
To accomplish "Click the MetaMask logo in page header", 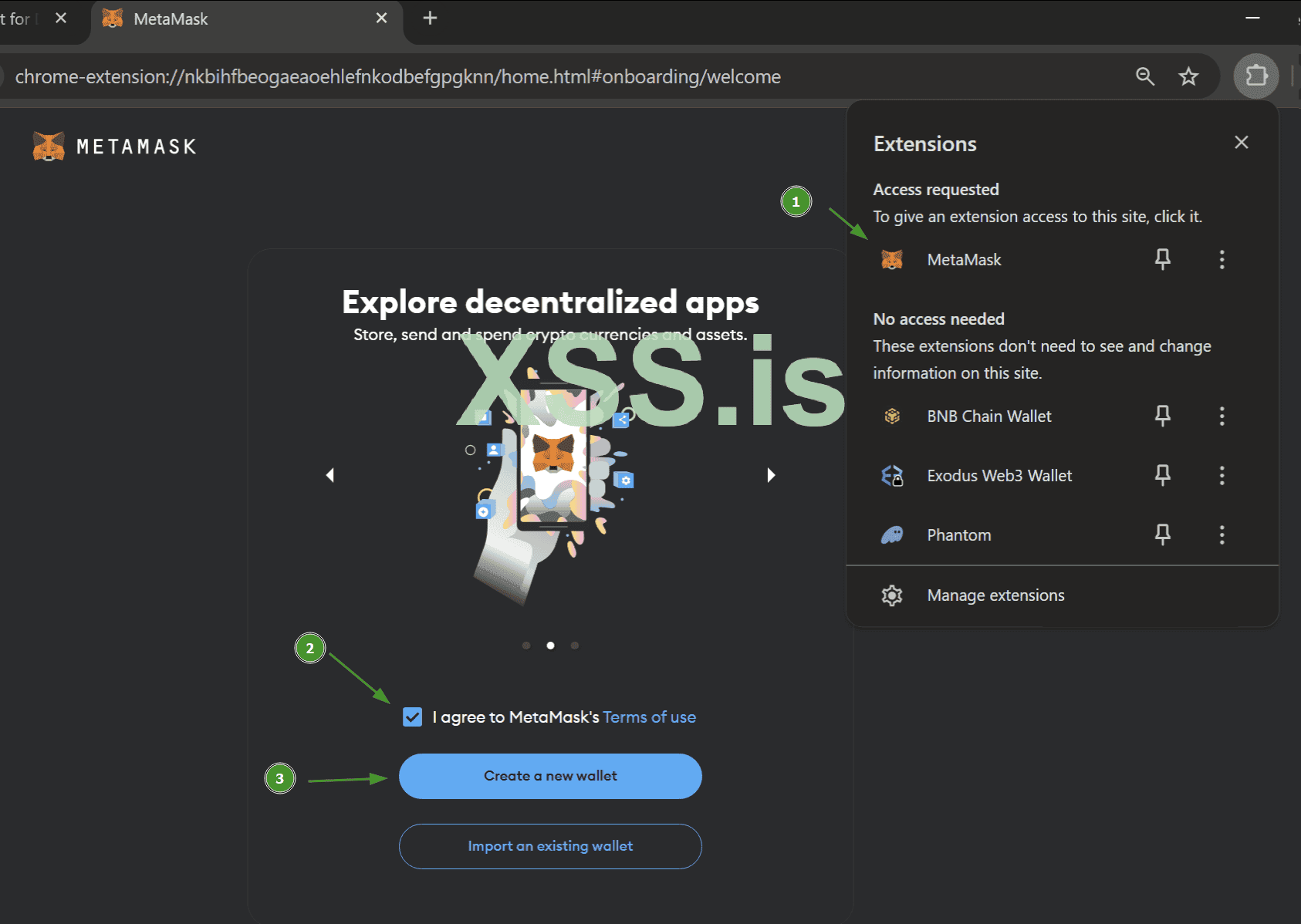I will 114,147.
